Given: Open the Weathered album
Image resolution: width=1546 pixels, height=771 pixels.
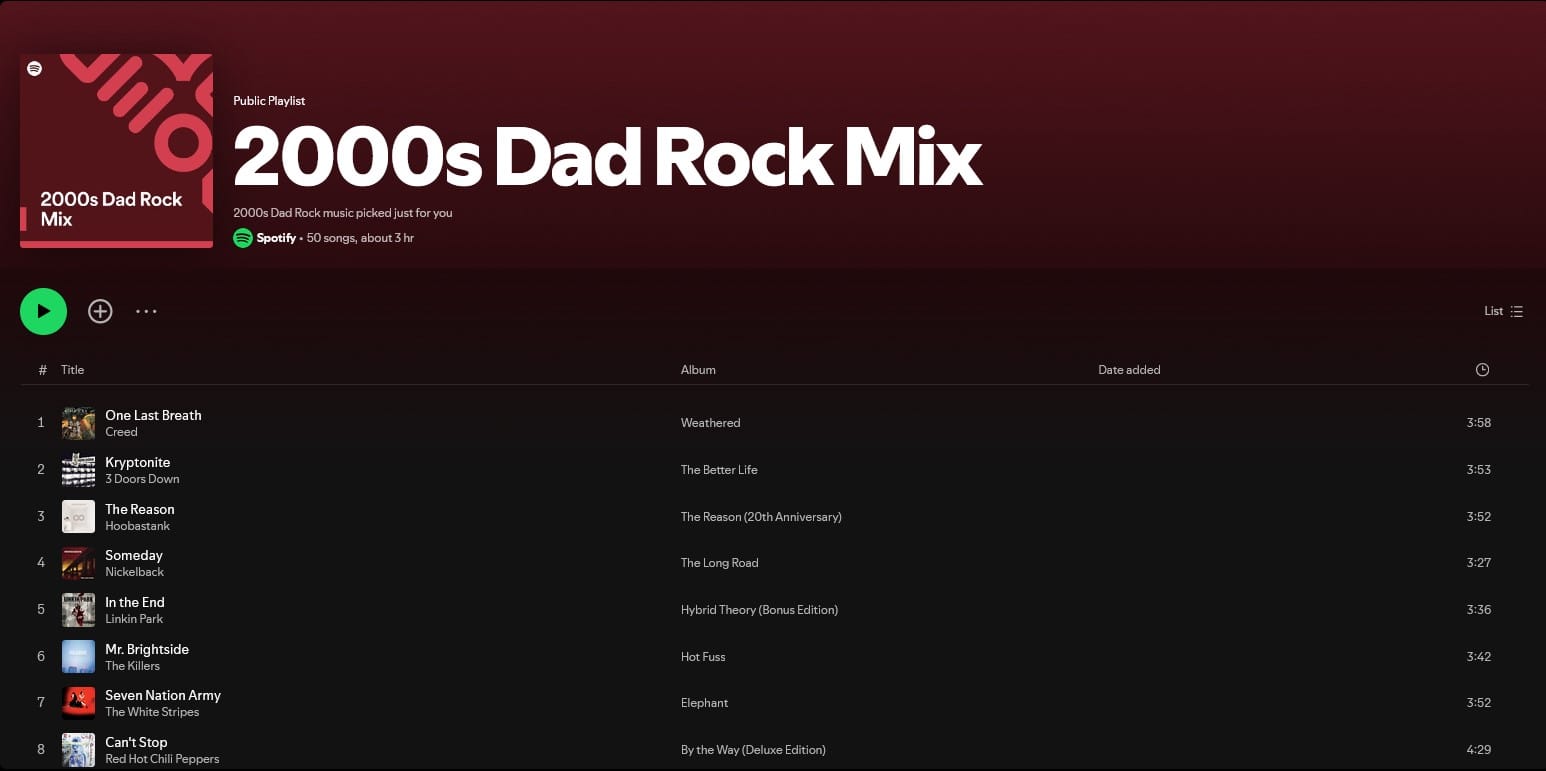Looking at the screenshot, I should [711, 423].
